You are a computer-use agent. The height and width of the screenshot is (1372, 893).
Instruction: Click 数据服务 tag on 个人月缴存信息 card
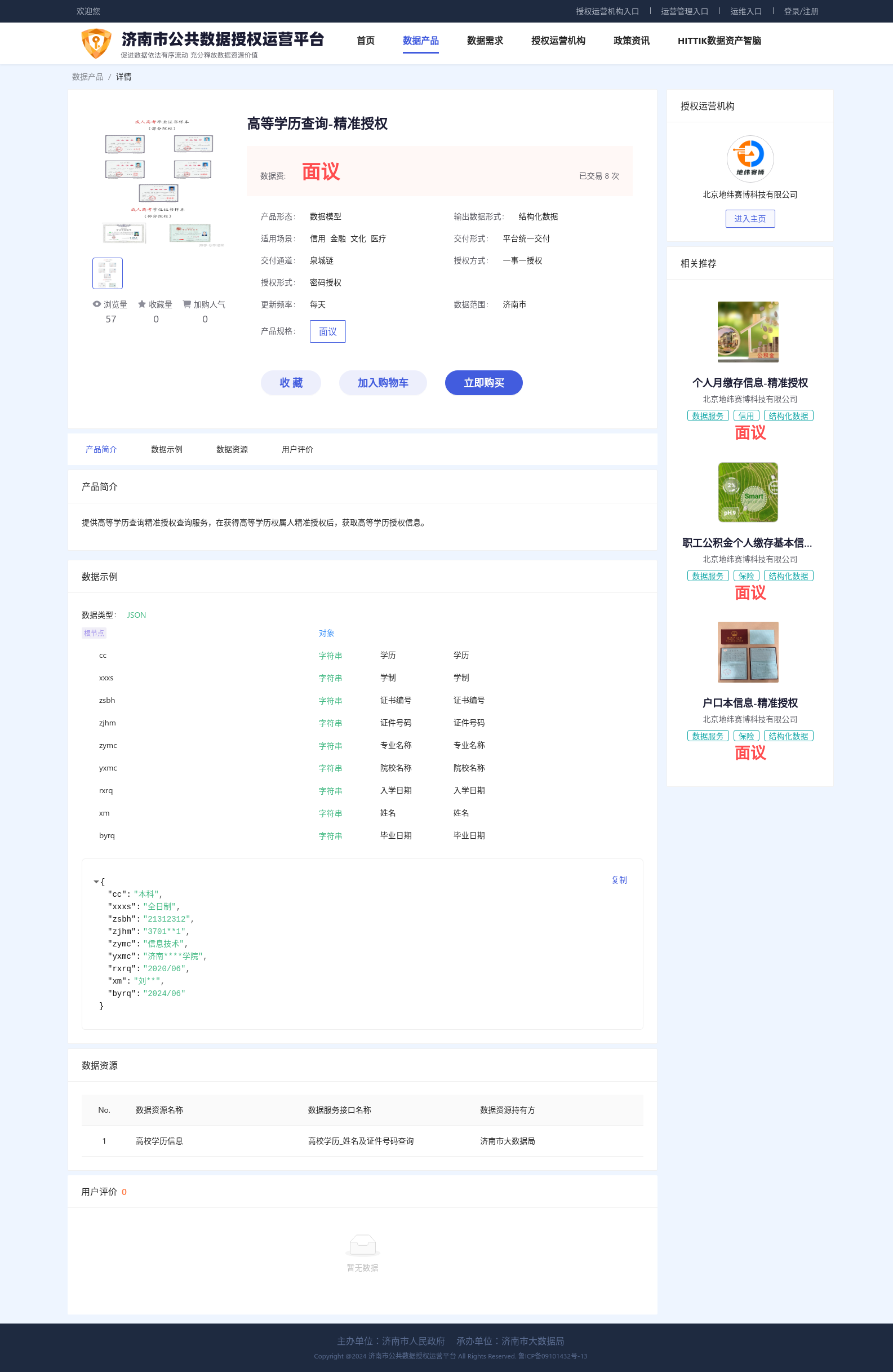pos(708,415)
